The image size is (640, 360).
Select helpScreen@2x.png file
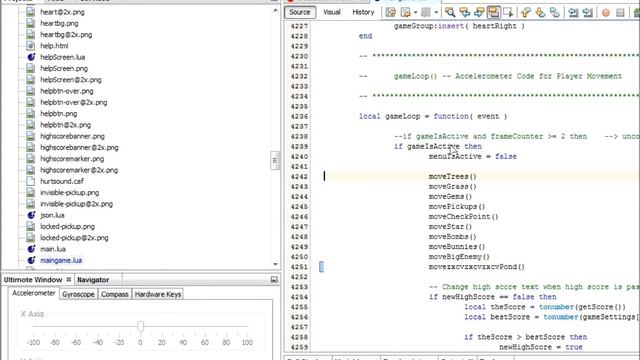[71, 80]
